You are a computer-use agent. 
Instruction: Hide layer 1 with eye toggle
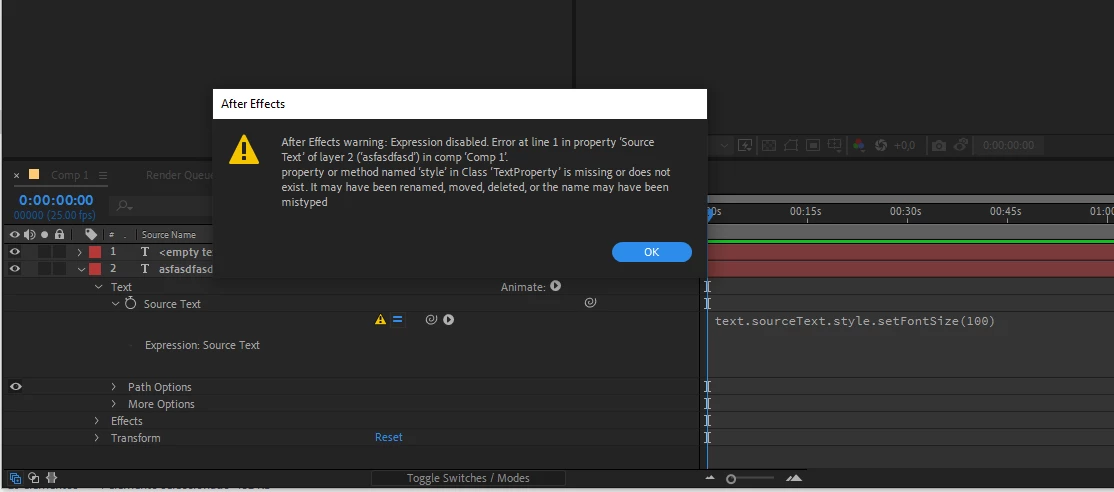[x=15, y=252]
